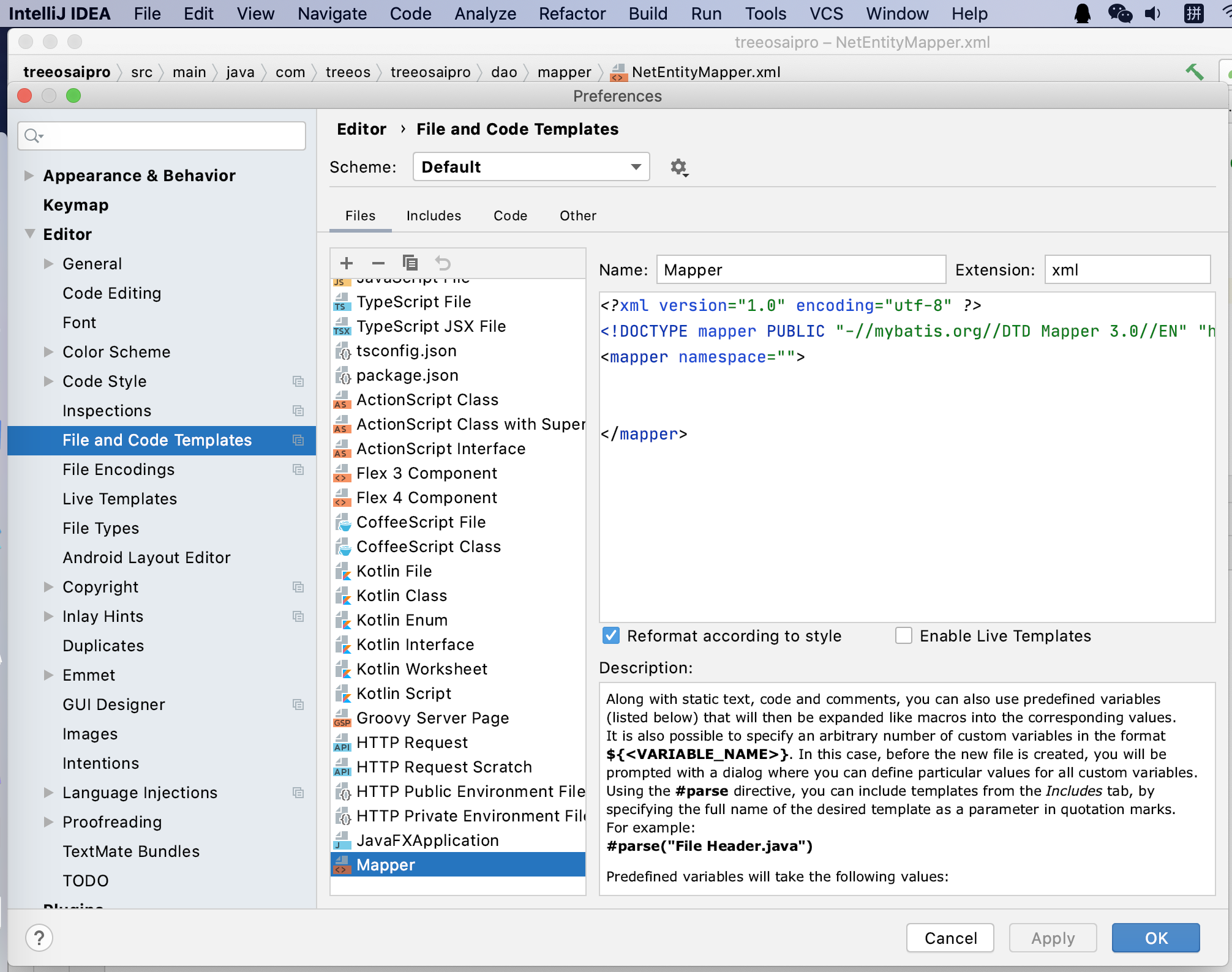Viewport: 1232px width, 972px height.
Task: Enable Live Templates checkbox
Action: coord(903,635)
